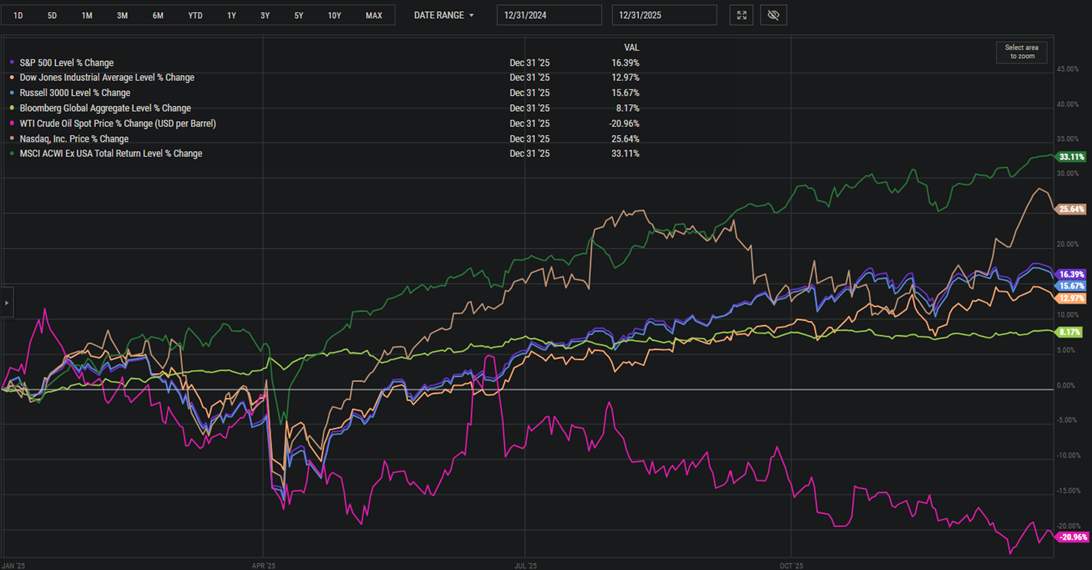Click the 33.11% green end-value label

pyautogui.click(x=1071, y=157)
